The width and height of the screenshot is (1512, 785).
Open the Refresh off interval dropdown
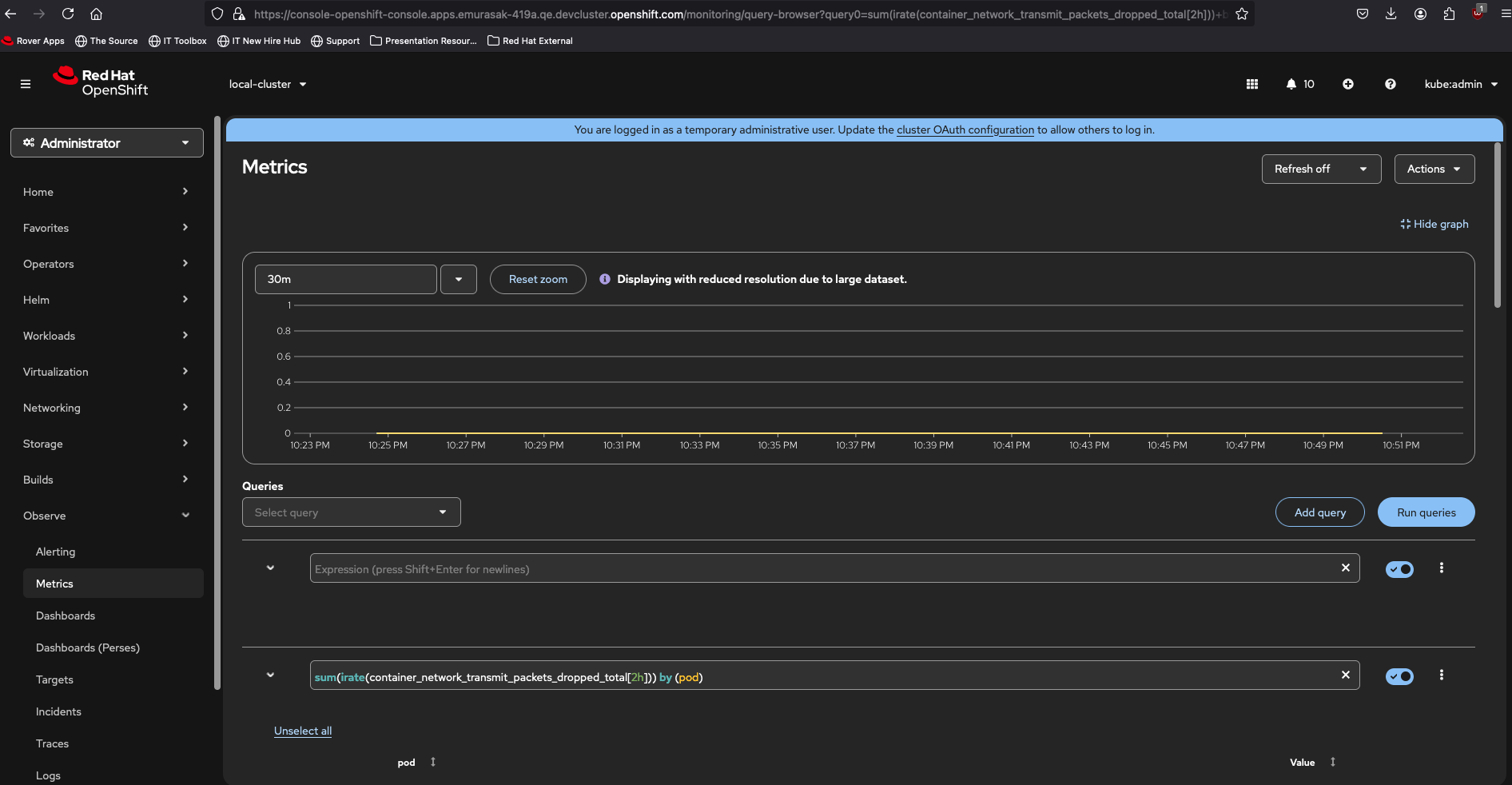(x=1321, y=169)
